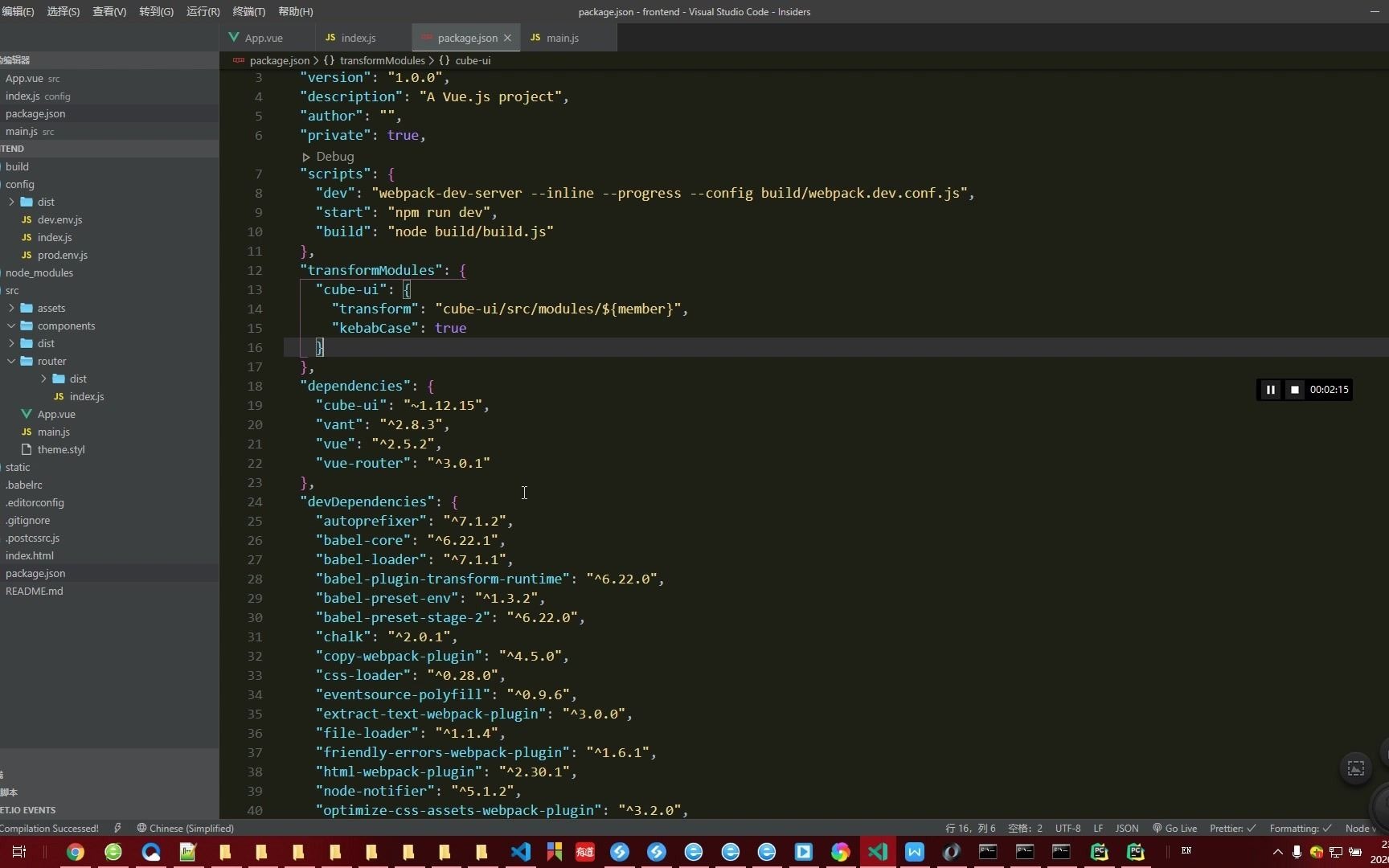This screenshot has width=1389, height=868.
Task: Change the UTF-8 encoding setting
Action: (1067, 828)
